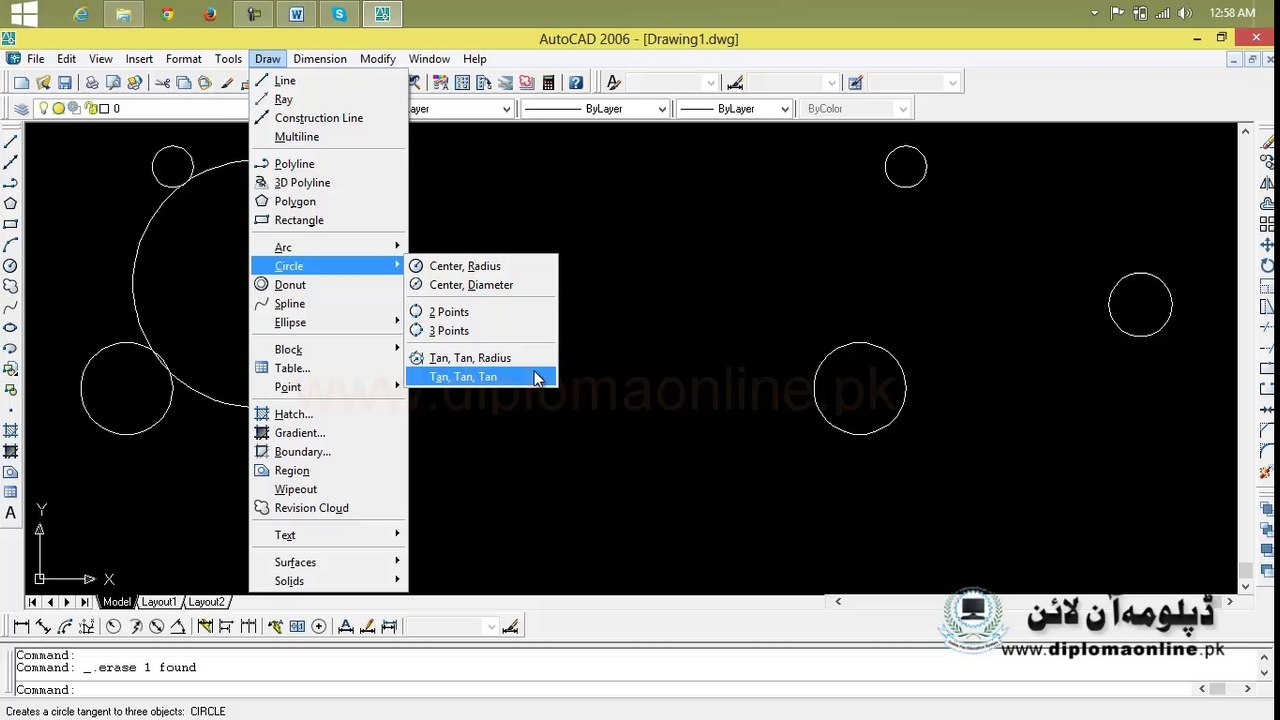Click the Save icon in toolbar
This screenshot has height=720, width=1280.
[65, 83]
